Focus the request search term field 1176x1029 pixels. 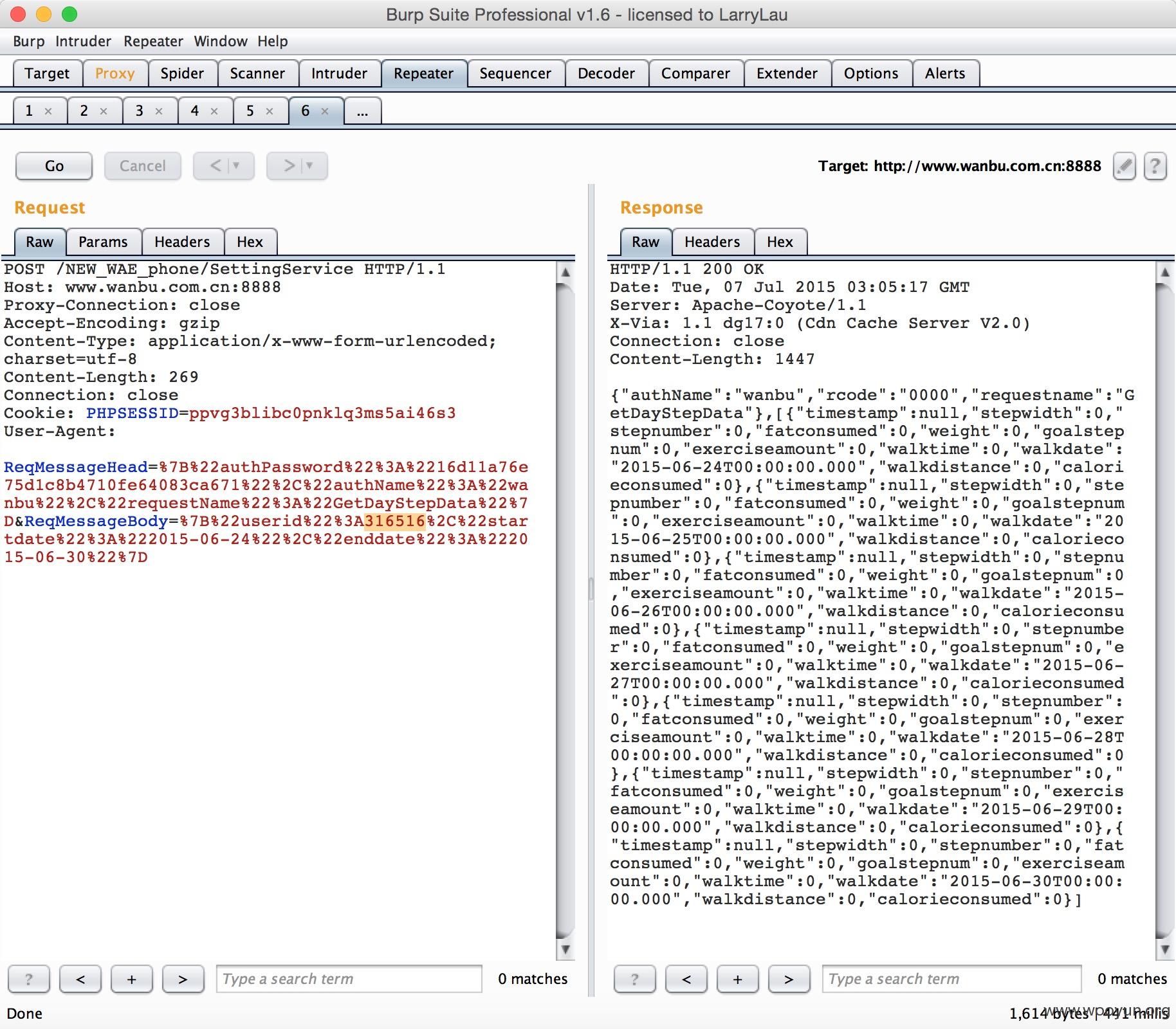click(x=349, y=979)
